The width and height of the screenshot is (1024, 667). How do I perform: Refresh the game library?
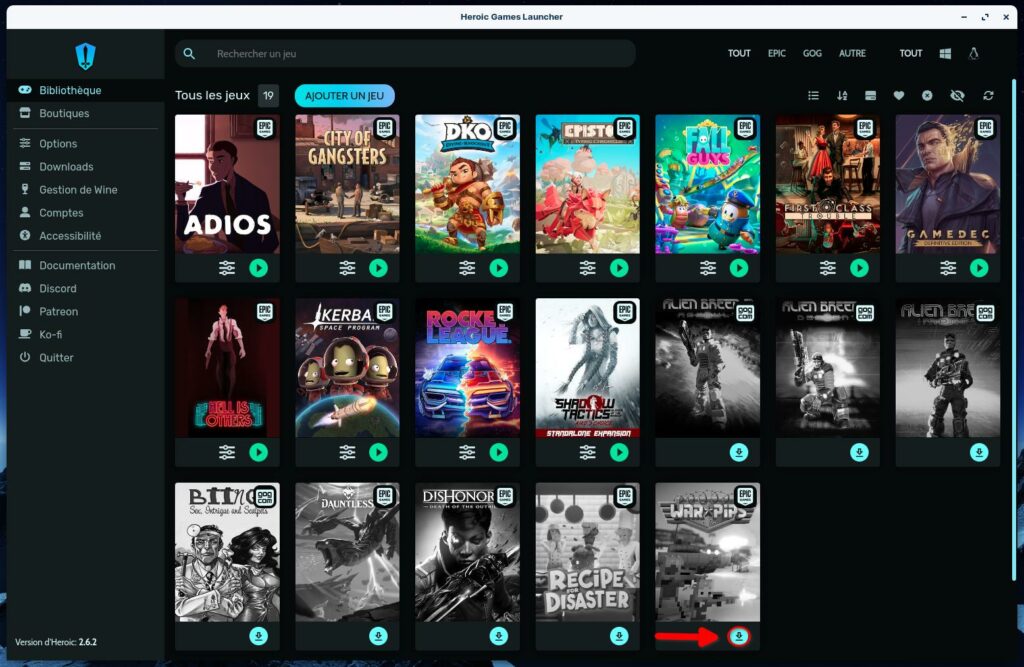pyautogui.click(x=988, y=96)
